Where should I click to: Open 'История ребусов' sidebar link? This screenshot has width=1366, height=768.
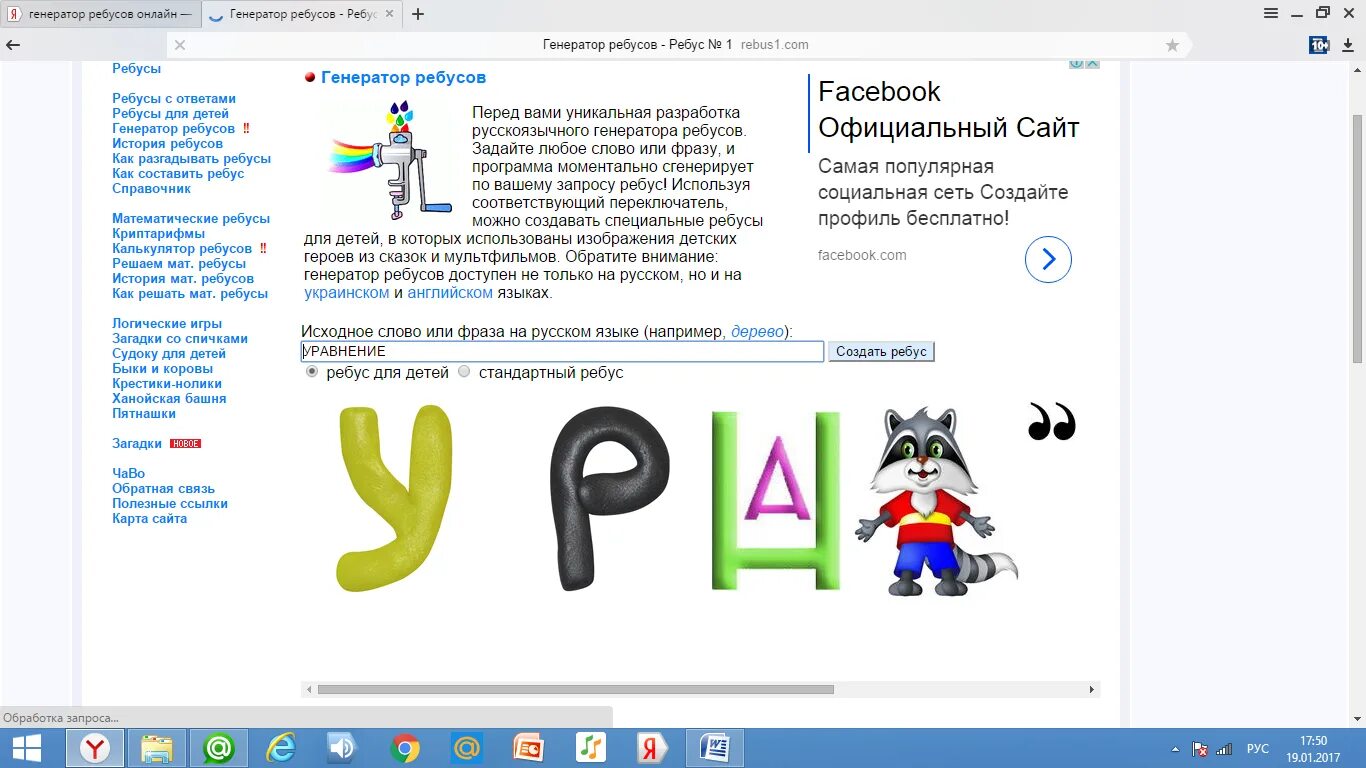(167, 143)
